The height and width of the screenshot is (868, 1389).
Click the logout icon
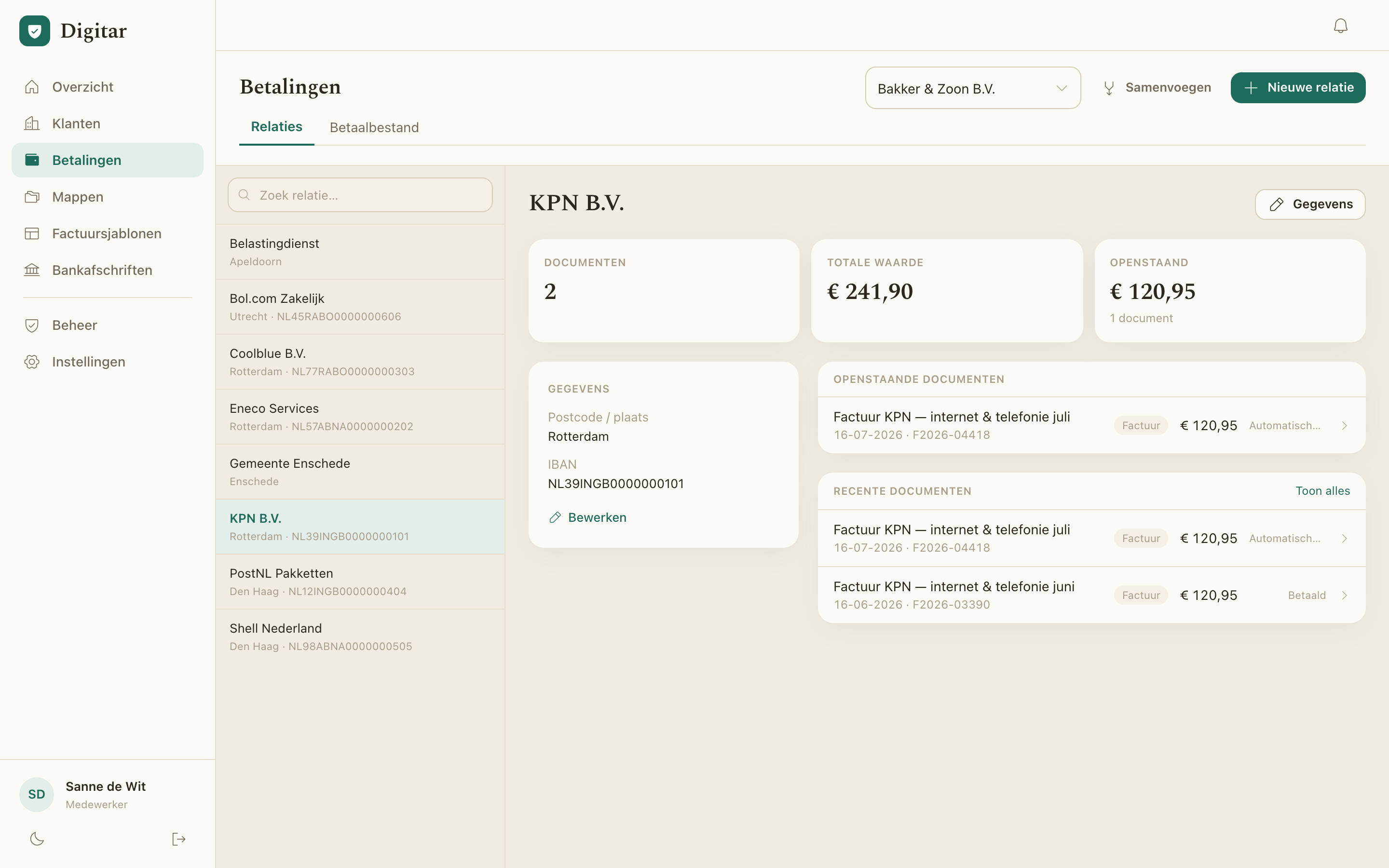coord(178,839)
